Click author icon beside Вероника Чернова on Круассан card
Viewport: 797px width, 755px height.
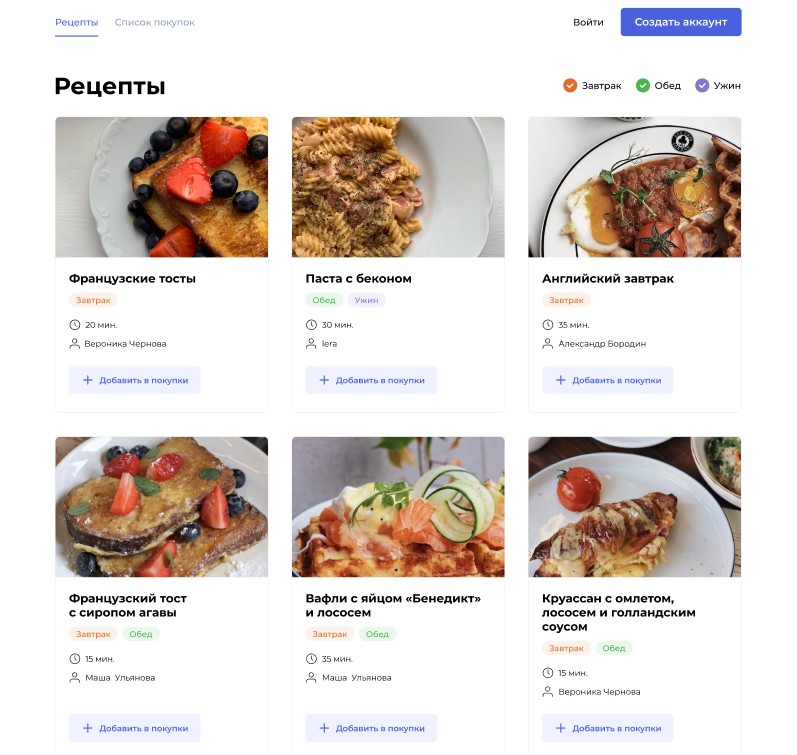[x=548, y=691]
